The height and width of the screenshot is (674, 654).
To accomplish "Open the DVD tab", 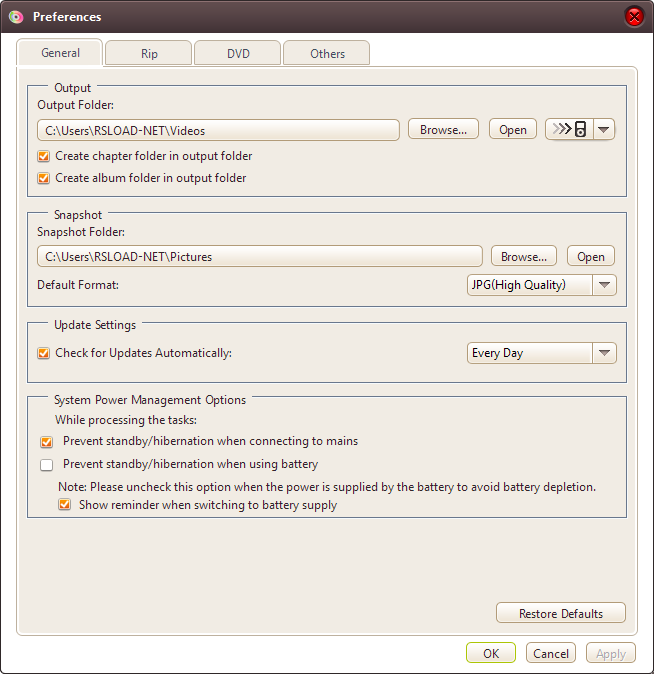I will click(238, 53).
